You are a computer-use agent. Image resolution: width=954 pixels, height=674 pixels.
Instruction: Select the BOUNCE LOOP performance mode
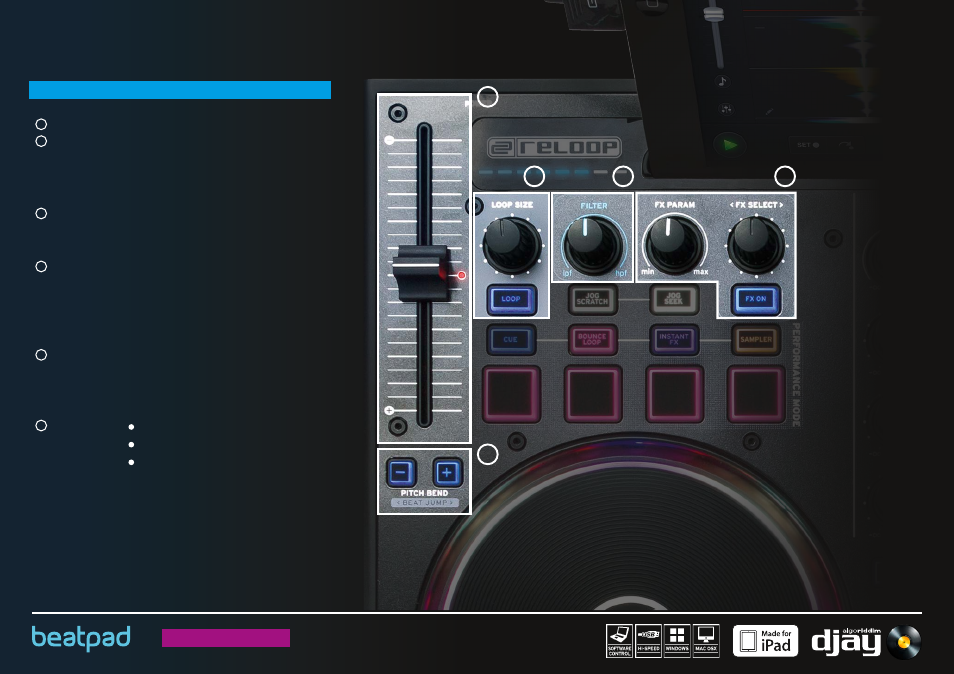point(593,339)
